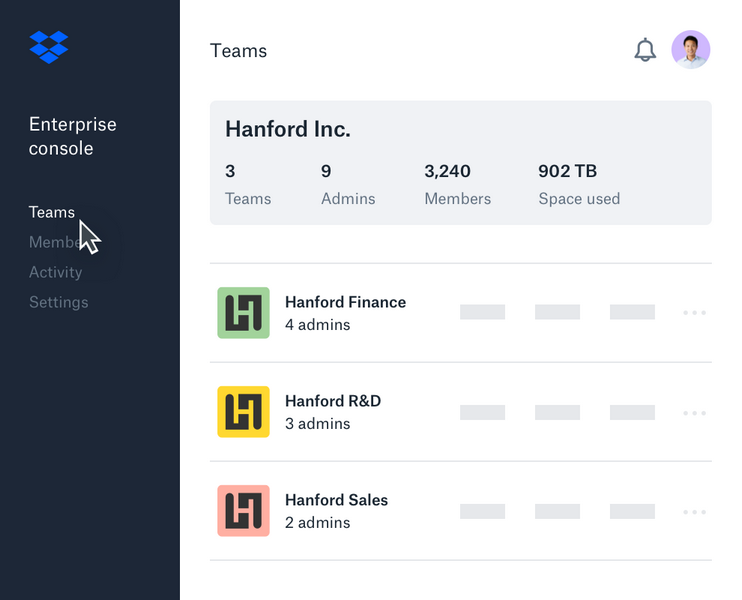
Task: Click the green Hanford Finance team logo
Action: coord(243,313)
